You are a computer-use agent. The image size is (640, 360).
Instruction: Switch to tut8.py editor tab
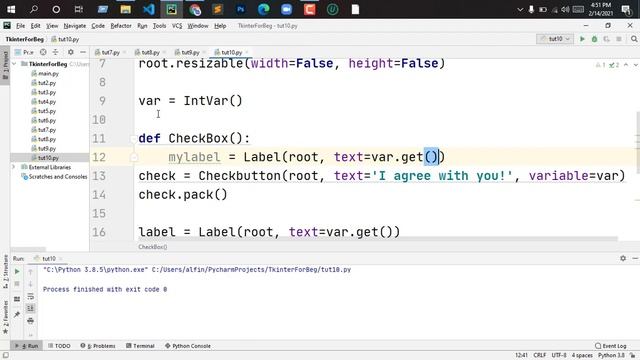pyautogui.click(x=151, y=52)
